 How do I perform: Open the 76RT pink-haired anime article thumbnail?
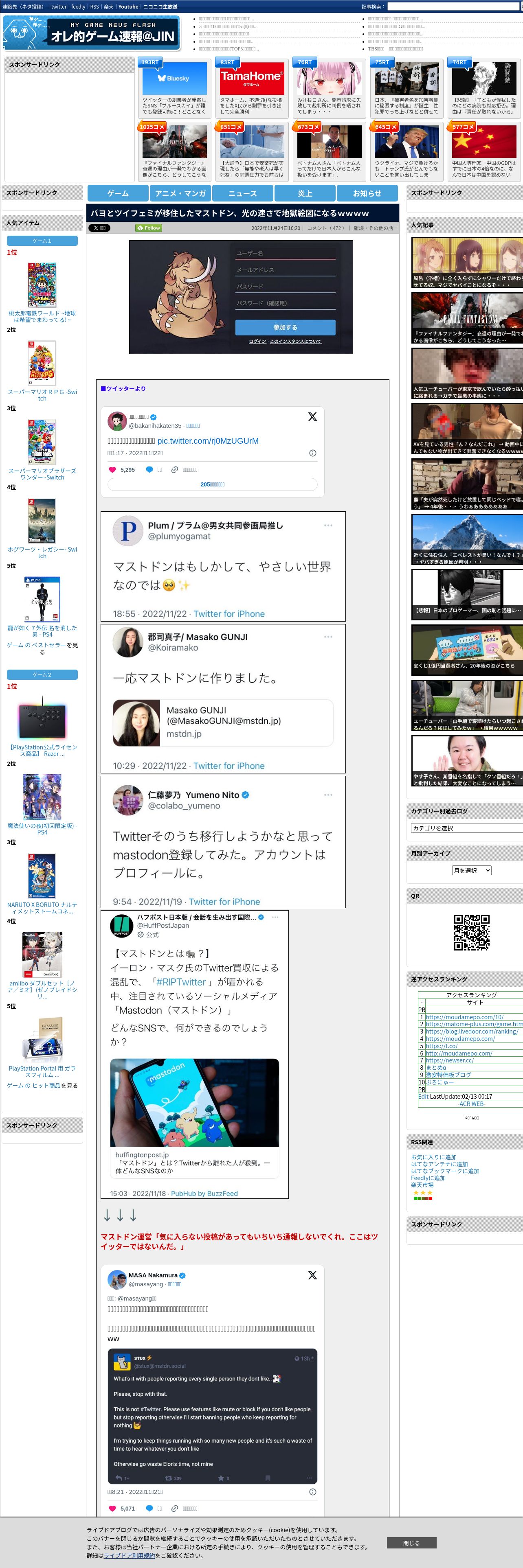coord(329,79)
